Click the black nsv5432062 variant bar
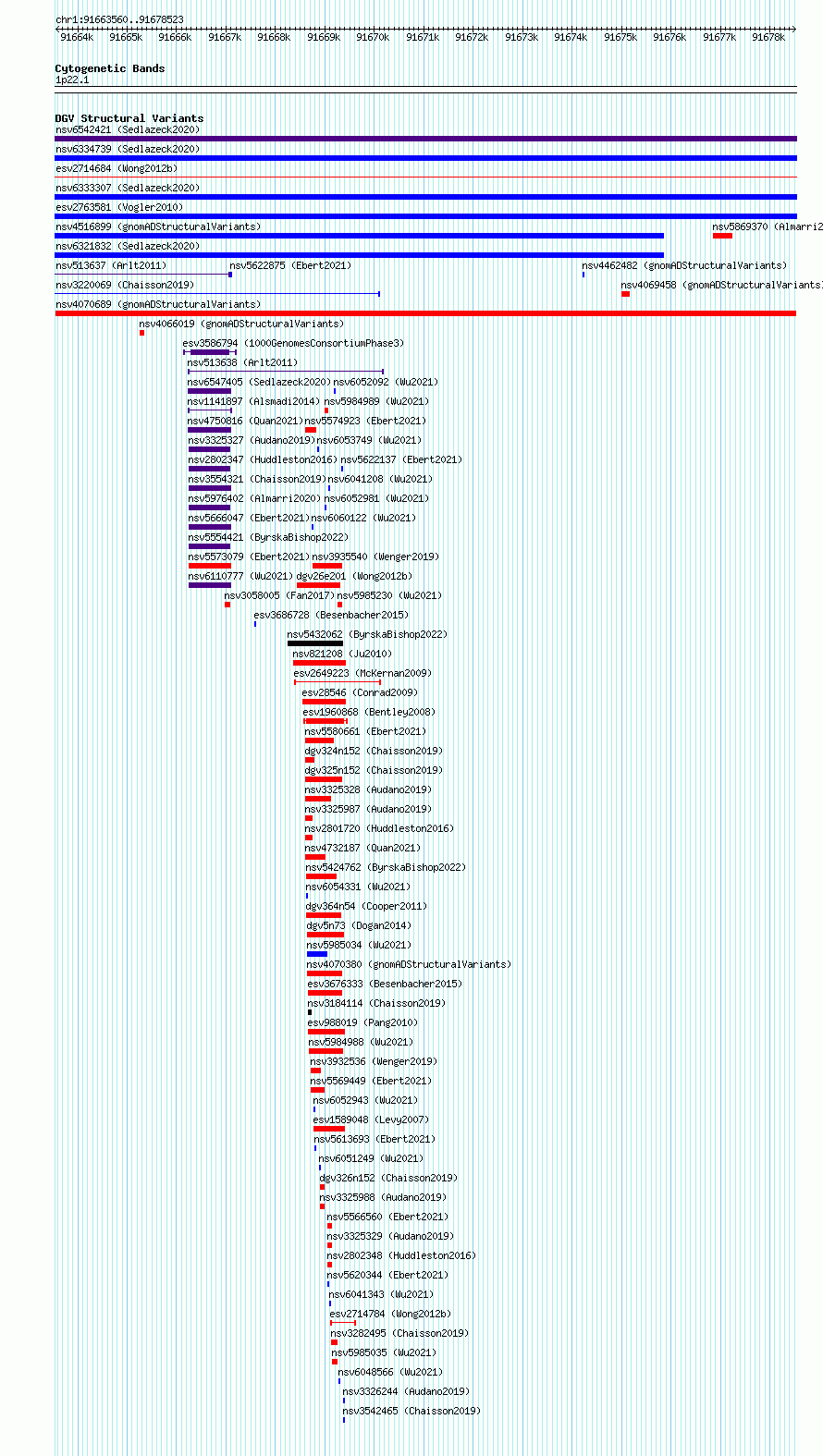Viewport: 823px width, 1456px height. tap(314, 643)
